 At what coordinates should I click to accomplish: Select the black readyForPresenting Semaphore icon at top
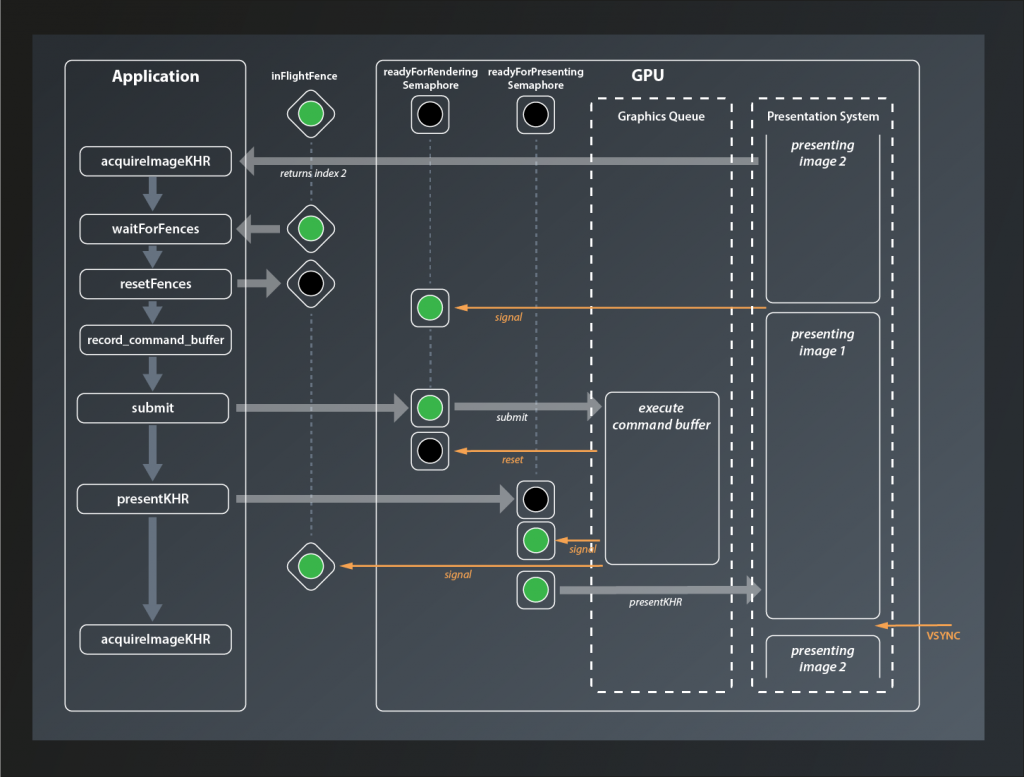(536, 114)
